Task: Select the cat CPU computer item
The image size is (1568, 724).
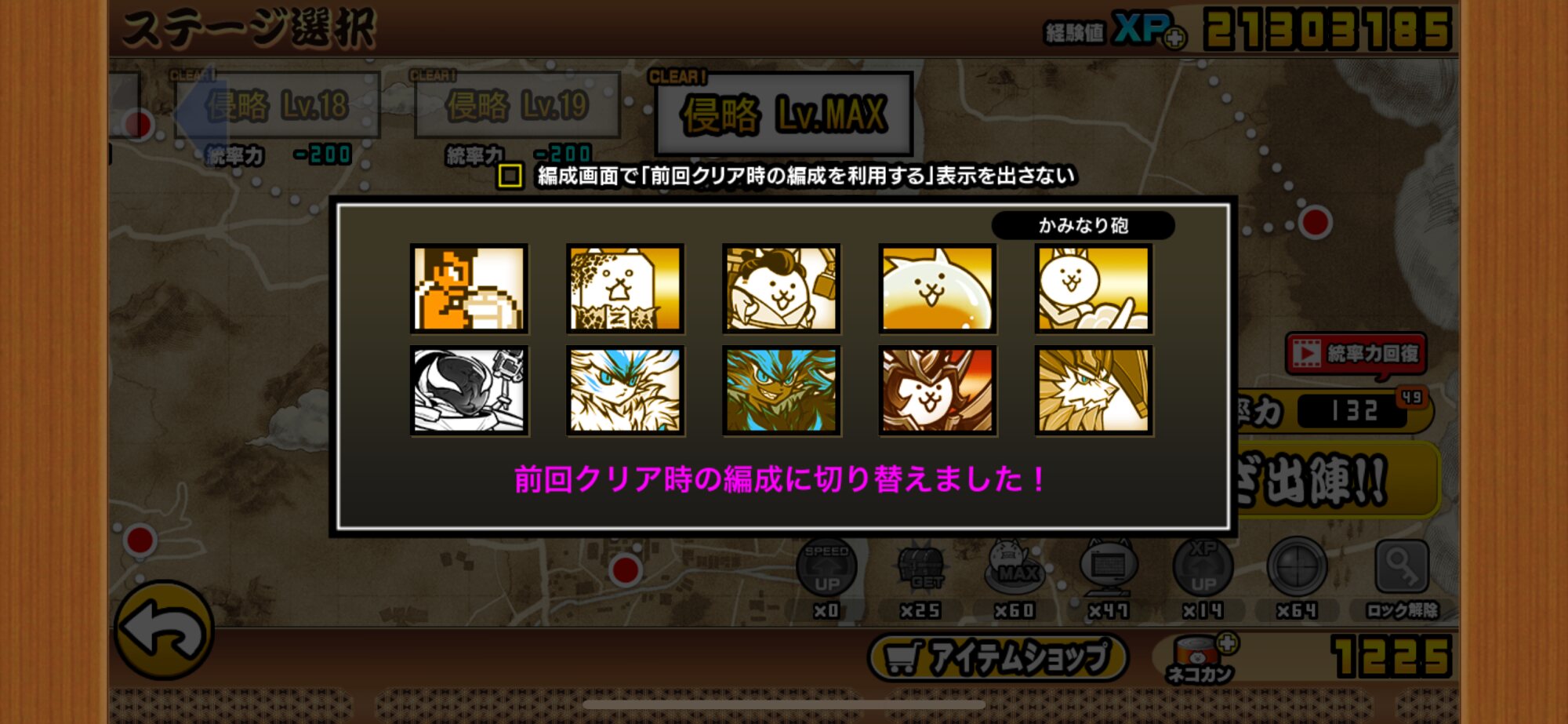Action: pos(1109,568)
